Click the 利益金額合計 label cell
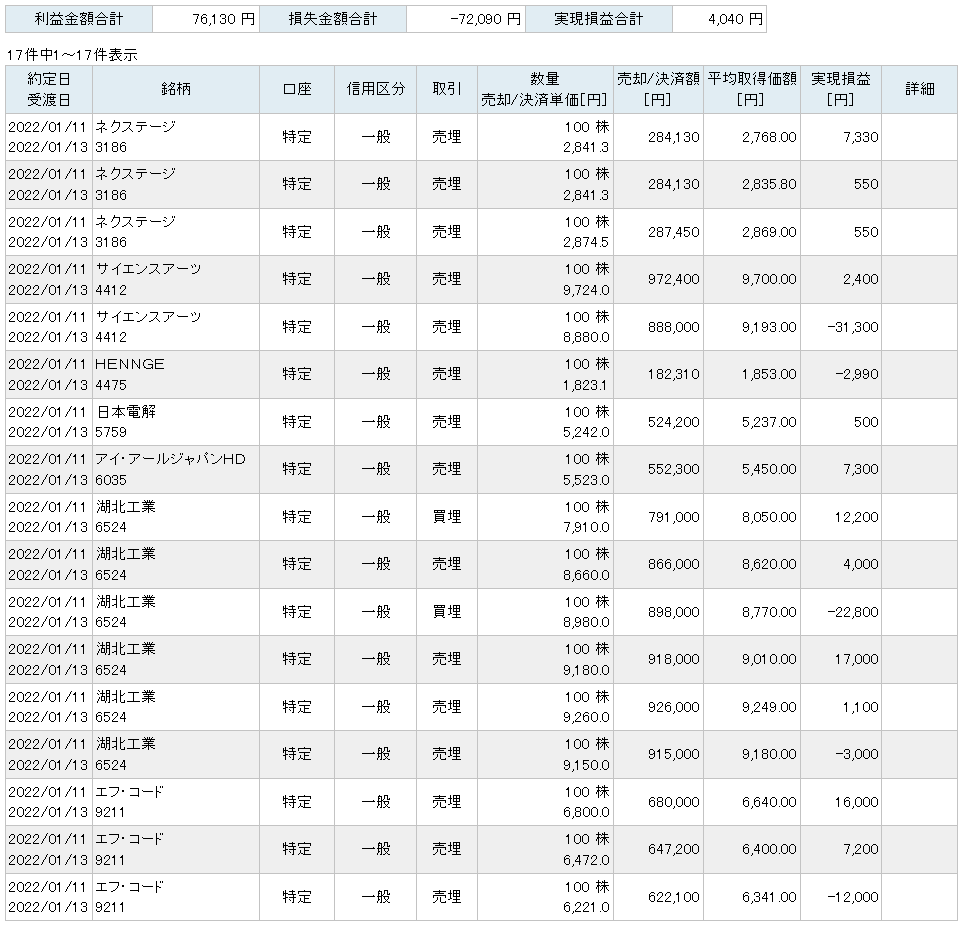Screen dimensions: 961x926 coord(78,19)
